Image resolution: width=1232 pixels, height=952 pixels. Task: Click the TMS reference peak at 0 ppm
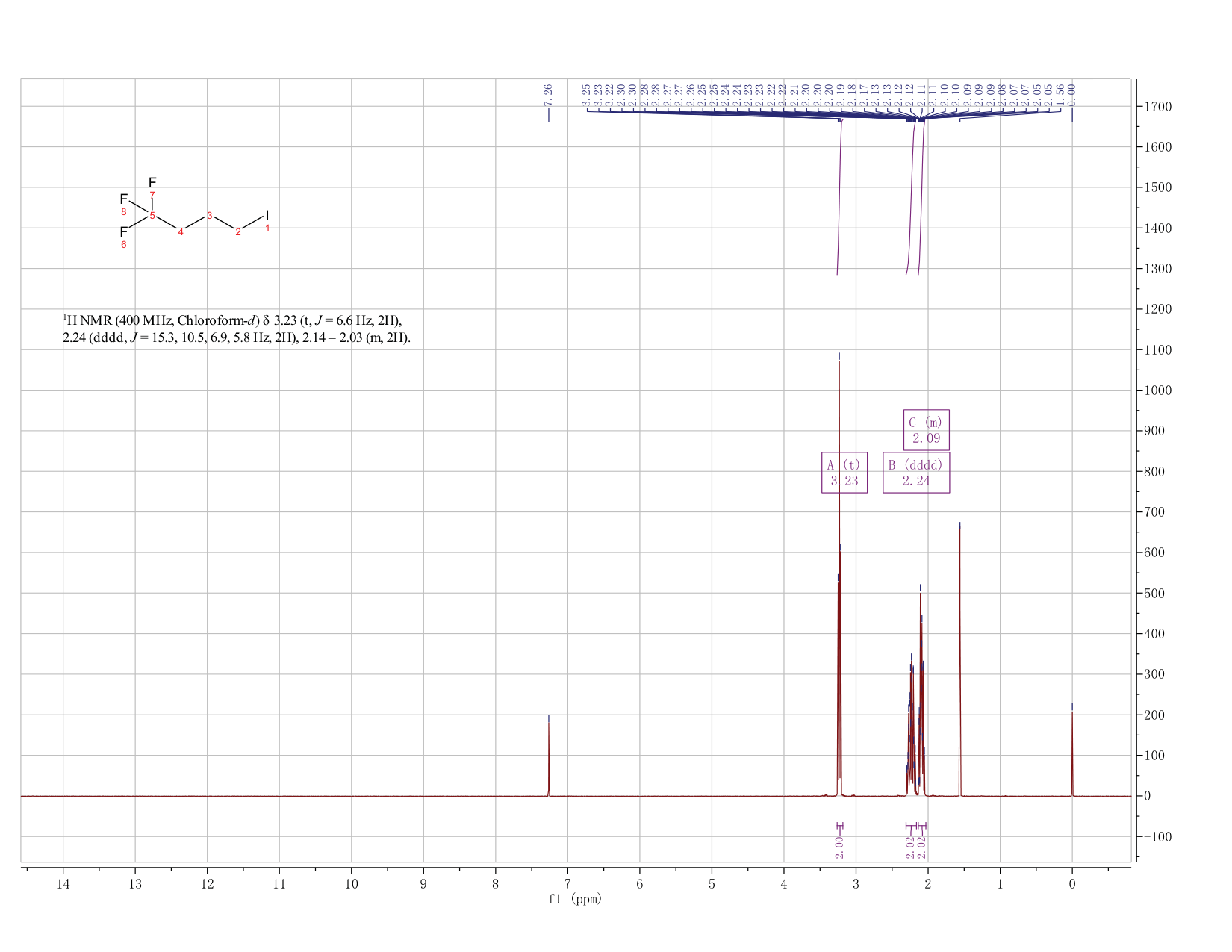(x=1072, y=753)
